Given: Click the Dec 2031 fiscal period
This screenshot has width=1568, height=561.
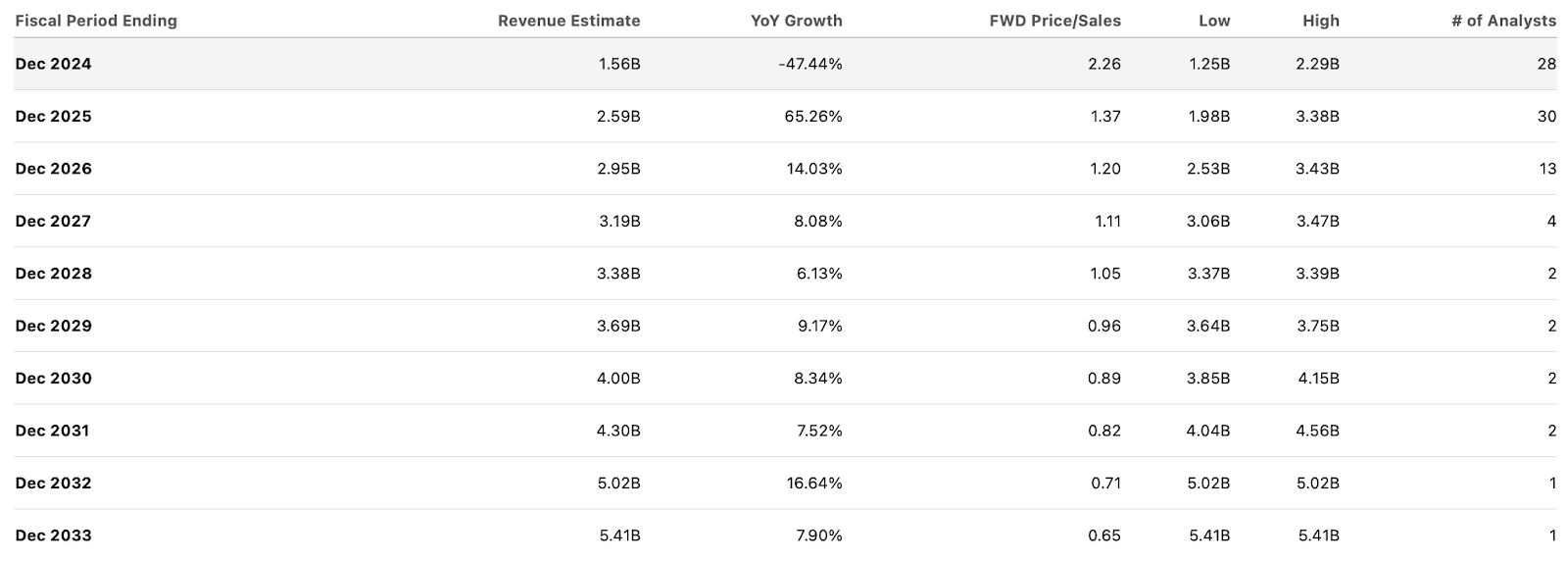Looking at the screenshot, I should click(x=53, y=431).
